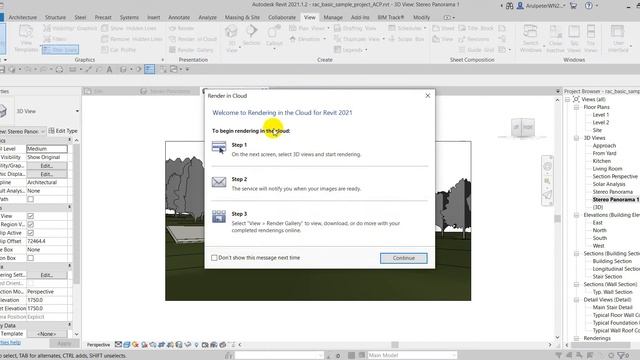Click the Far Clip Offset value field
The width and height of the screenshot is (640, 360).
click(47, 241)
